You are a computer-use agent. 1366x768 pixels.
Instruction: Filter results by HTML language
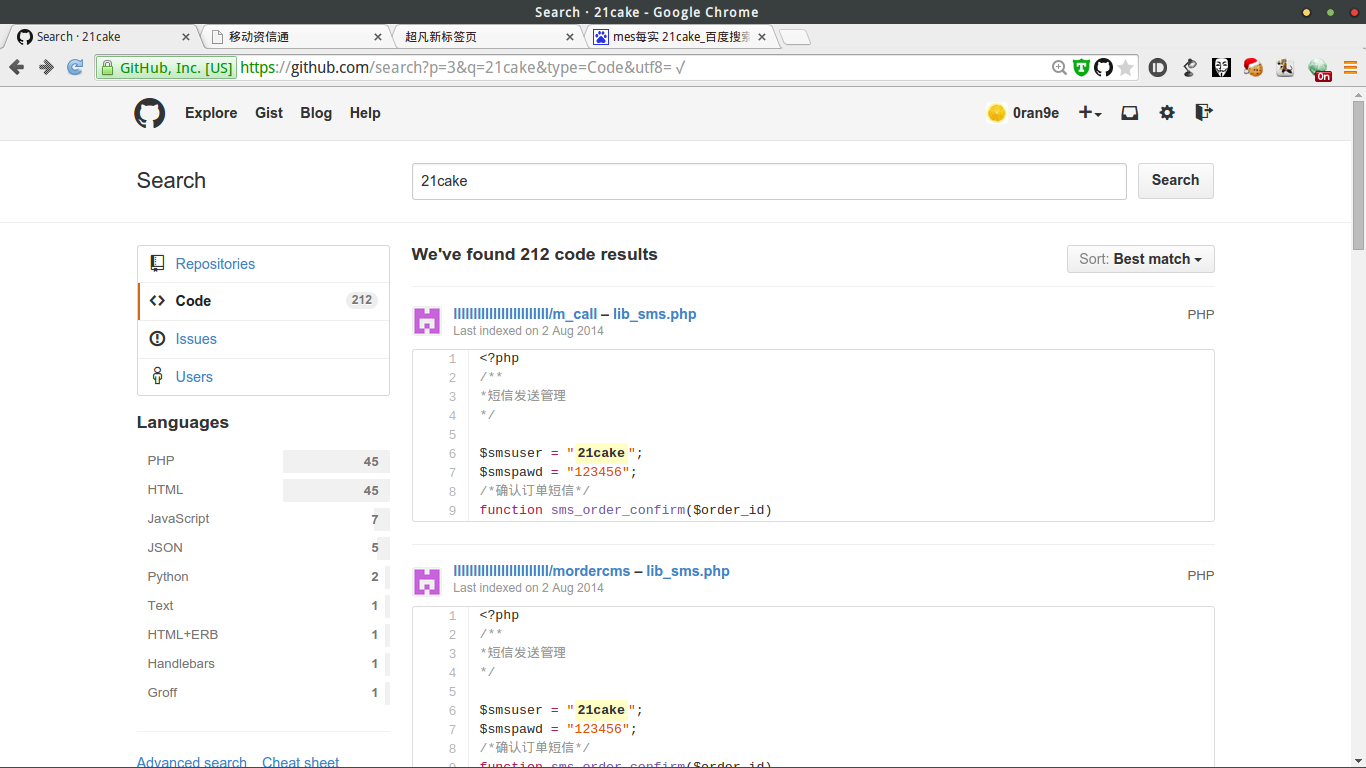click(x=263, y=490)
